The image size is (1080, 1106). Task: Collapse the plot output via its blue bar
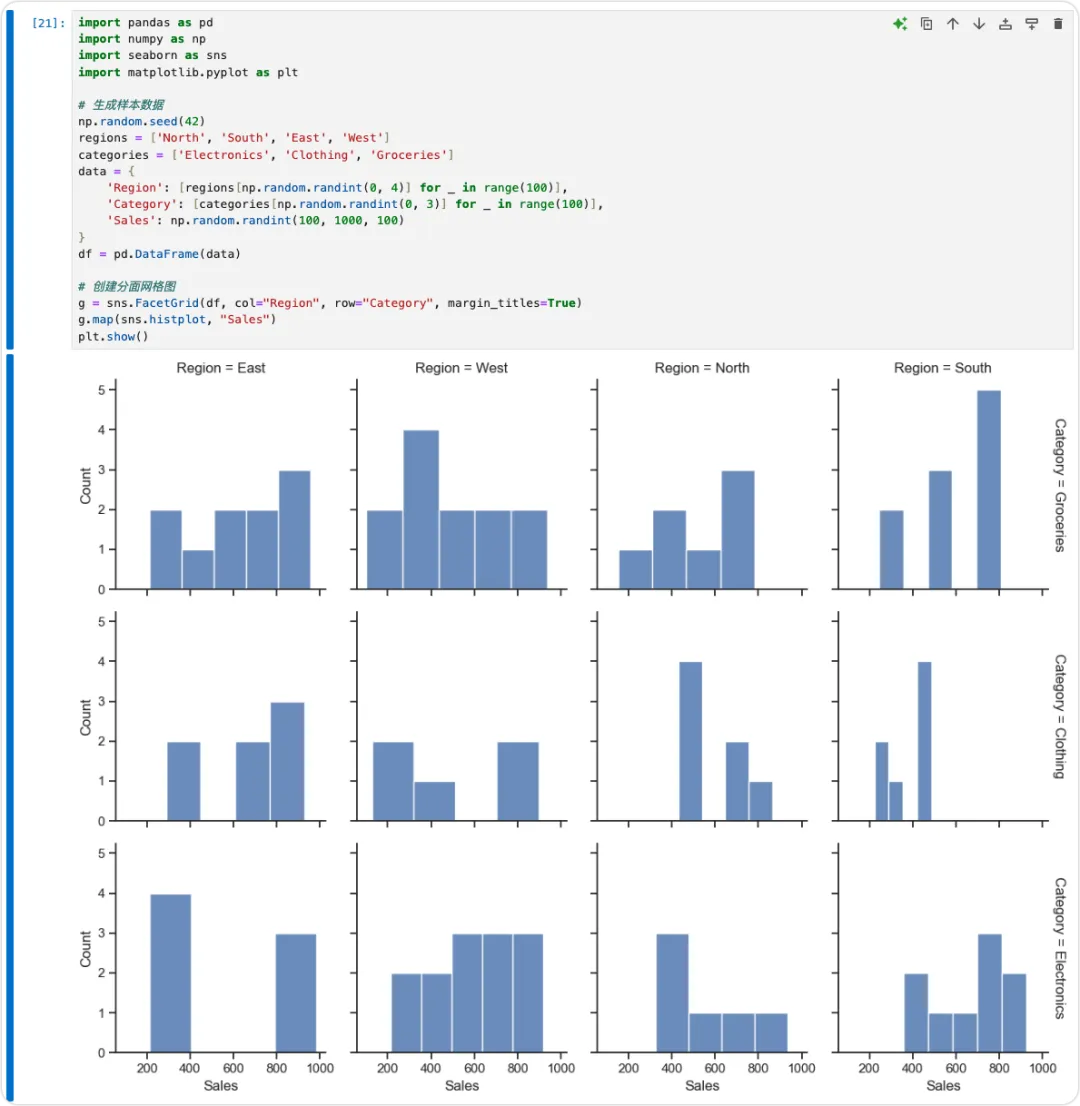(x=10, y=727)
